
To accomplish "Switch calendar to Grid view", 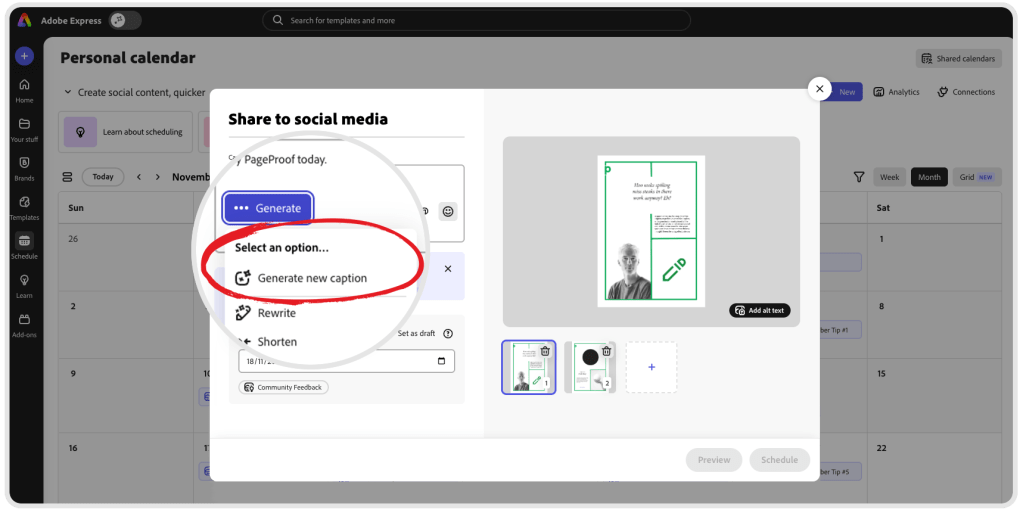I will click(x=976, y=177).
